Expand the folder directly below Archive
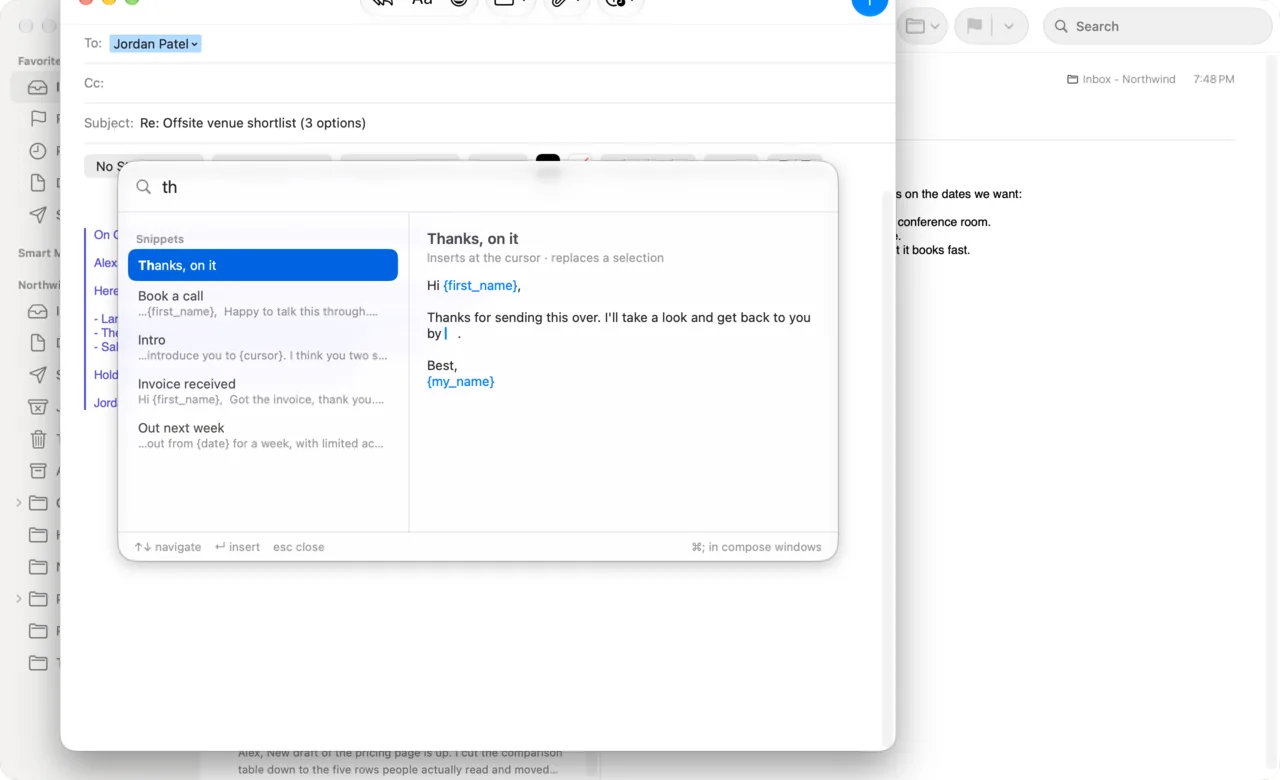The image size is (1280, 780). (19, 503)
